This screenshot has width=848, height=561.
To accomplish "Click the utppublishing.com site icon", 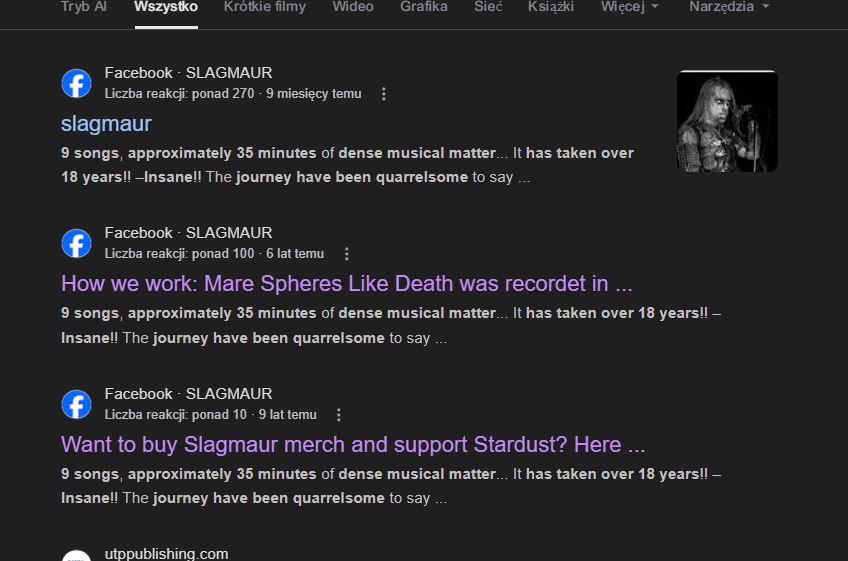I will click(76, 556).
